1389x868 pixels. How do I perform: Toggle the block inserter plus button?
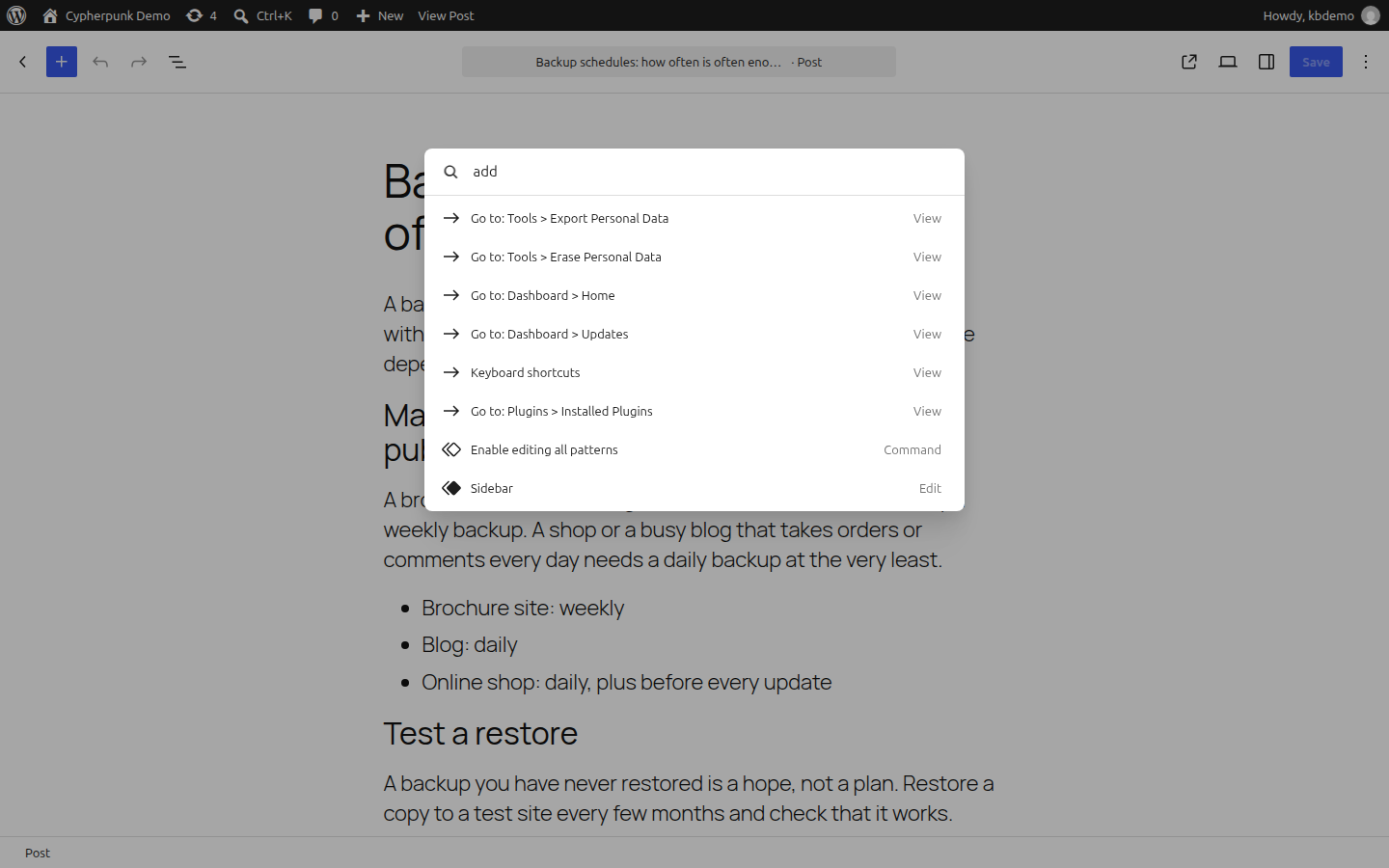click(x=62, y=62)
